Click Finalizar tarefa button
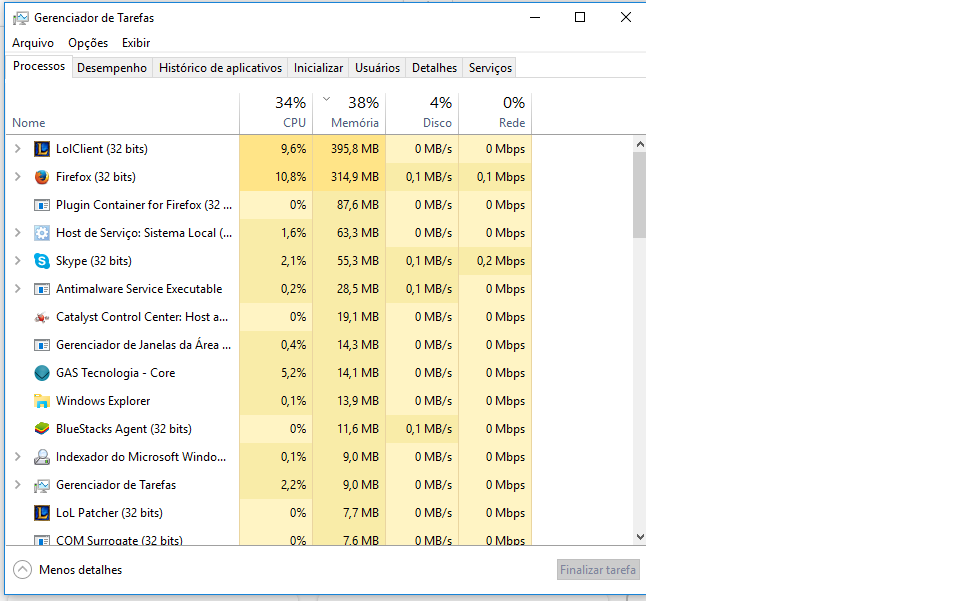The height and width of the screenshot is (601, 960). pos(598,570)
